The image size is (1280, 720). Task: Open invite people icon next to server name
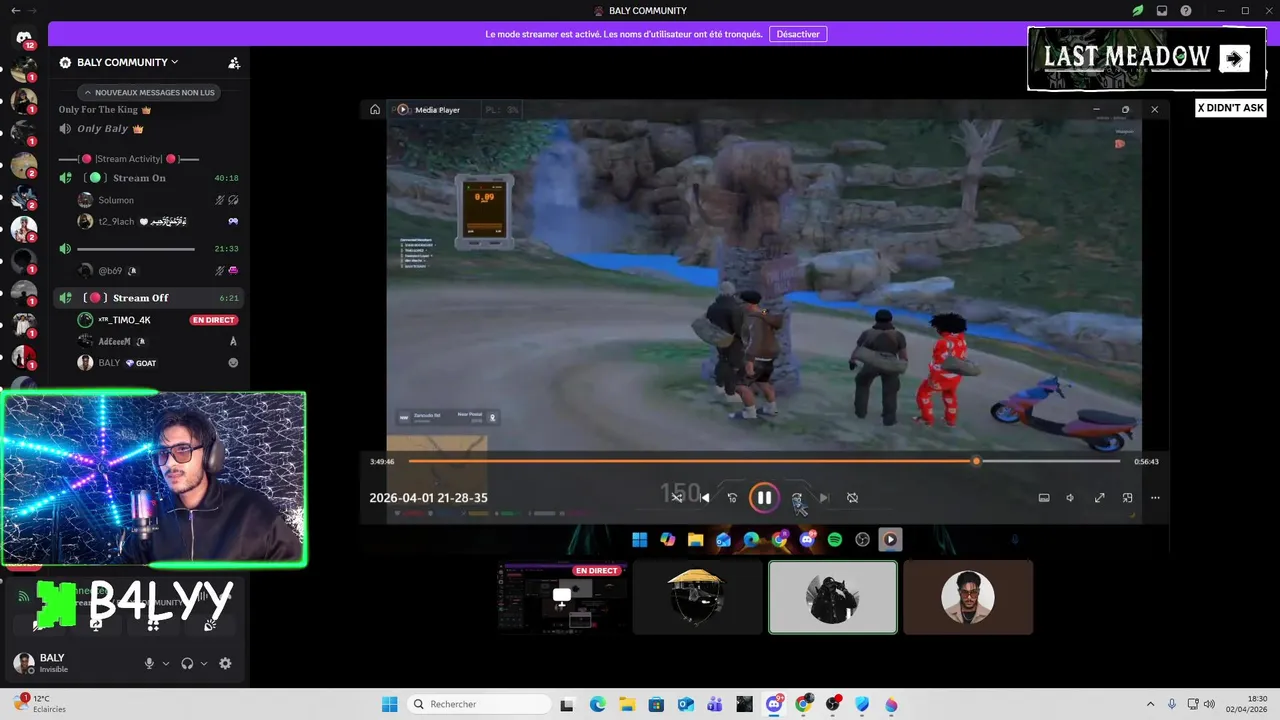pyautogui.click(x=234, y=62)
